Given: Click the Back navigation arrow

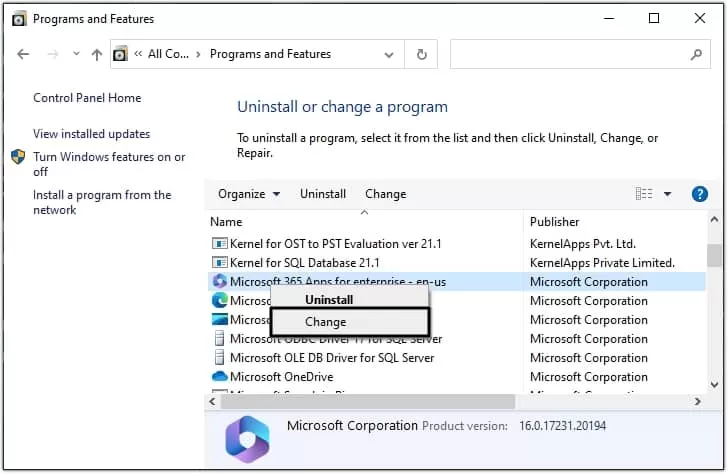Looking at the screenshot, I should click(x=23, y=54).
